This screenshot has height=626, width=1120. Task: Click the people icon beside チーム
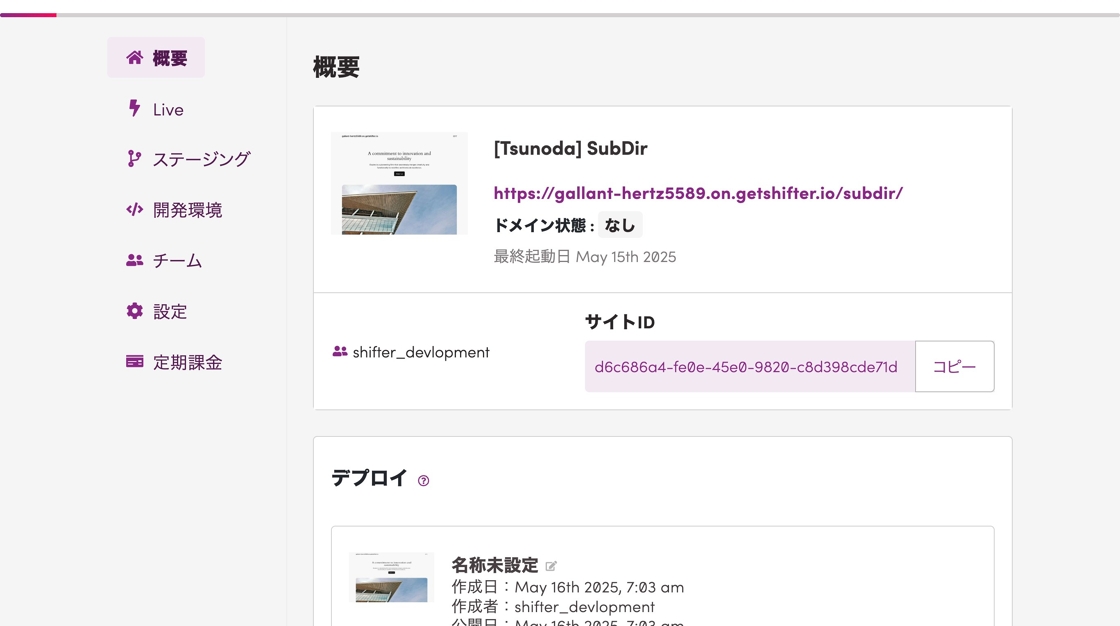[134, 260]
